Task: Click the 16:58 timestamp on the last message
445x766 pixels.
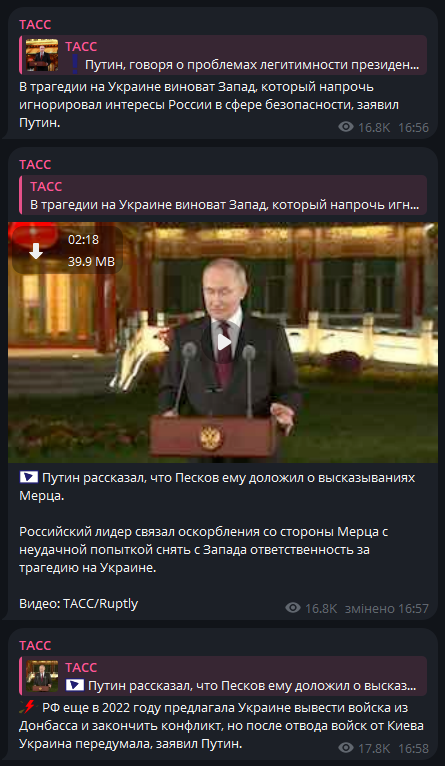Action: pyautogui.click(x=413, y=748)
